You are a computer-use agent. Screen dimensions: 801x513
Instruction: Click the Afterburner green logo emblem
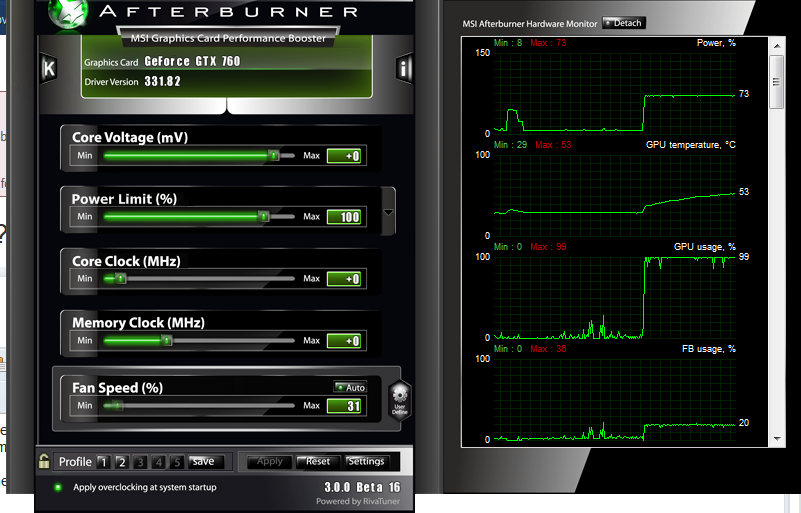coord(68,12)
